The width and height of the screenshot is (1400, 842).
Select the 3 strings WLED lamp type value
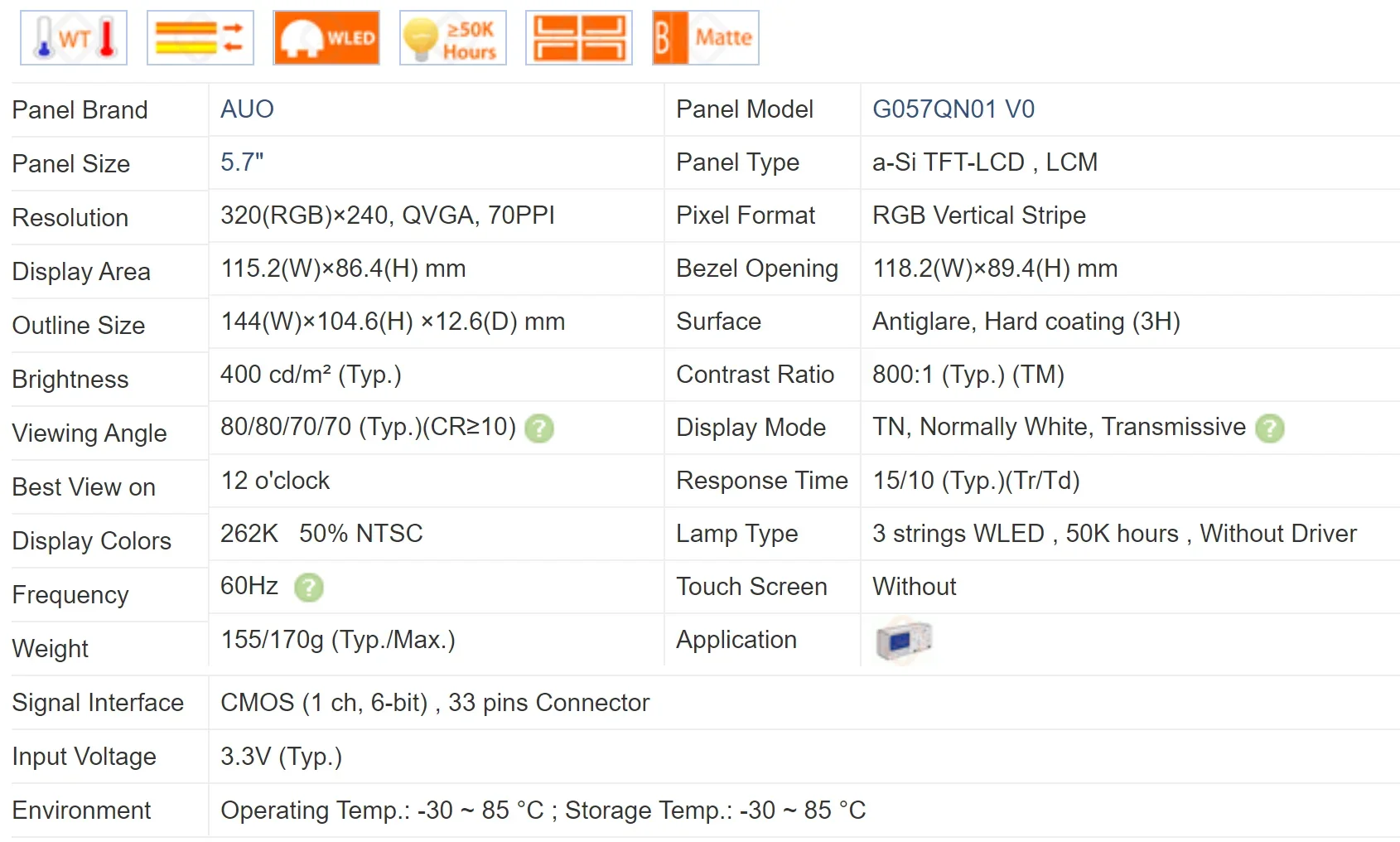[1115, 534]
